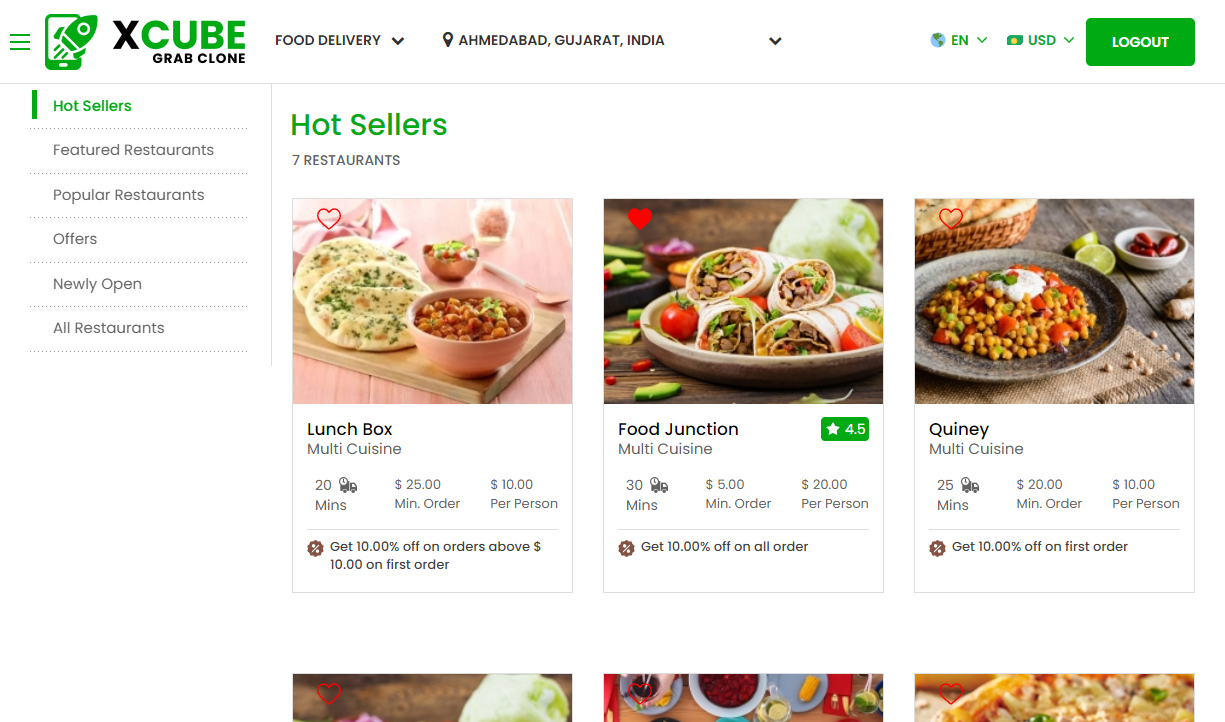Viewport: 1225px width, 722px height.
Task: Open the hamburger navigation menu
Action: point(19,42)
